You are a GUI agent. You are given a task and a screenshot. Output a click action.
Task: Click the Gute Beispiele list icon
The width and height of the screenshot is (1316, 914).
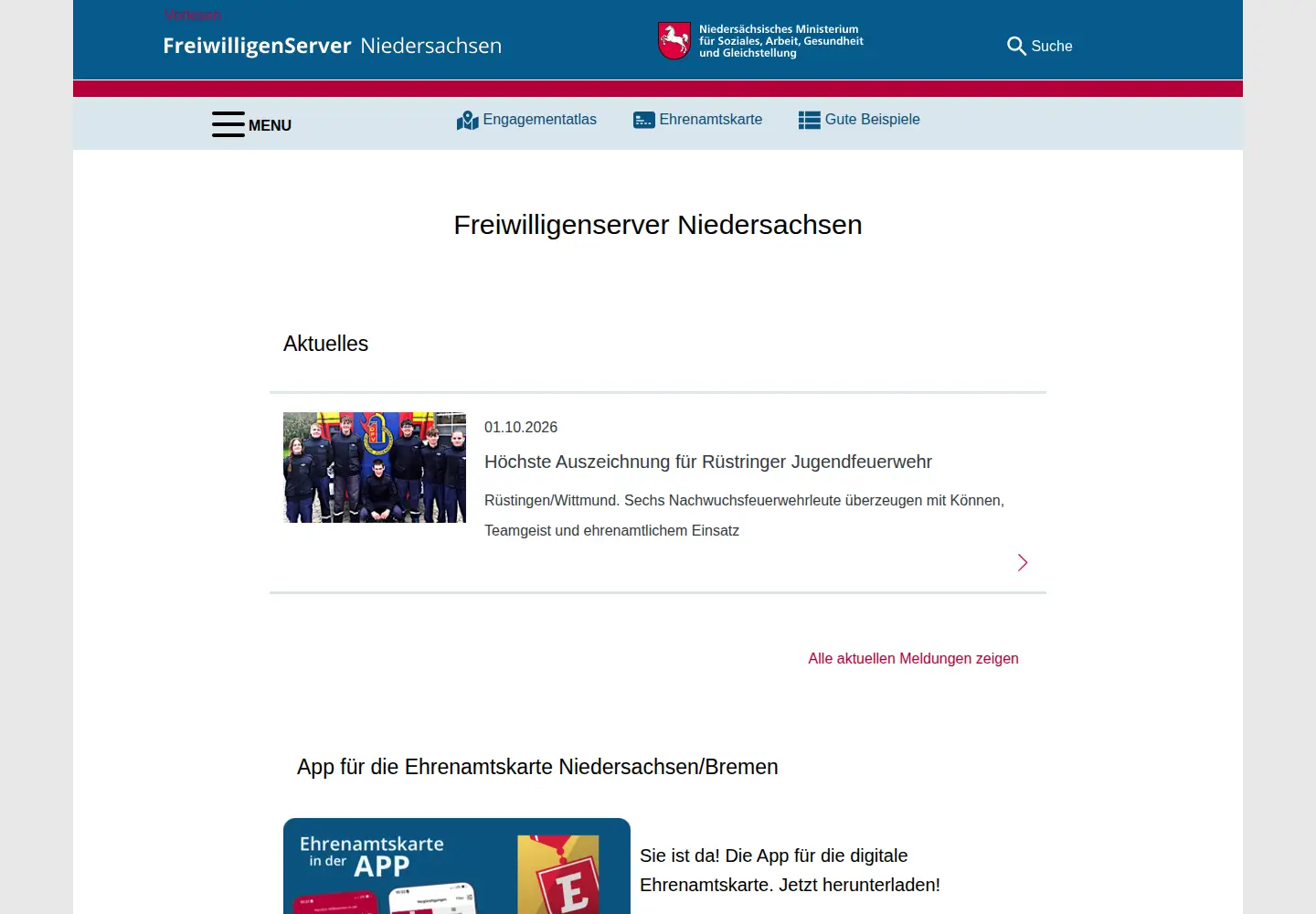810,120
